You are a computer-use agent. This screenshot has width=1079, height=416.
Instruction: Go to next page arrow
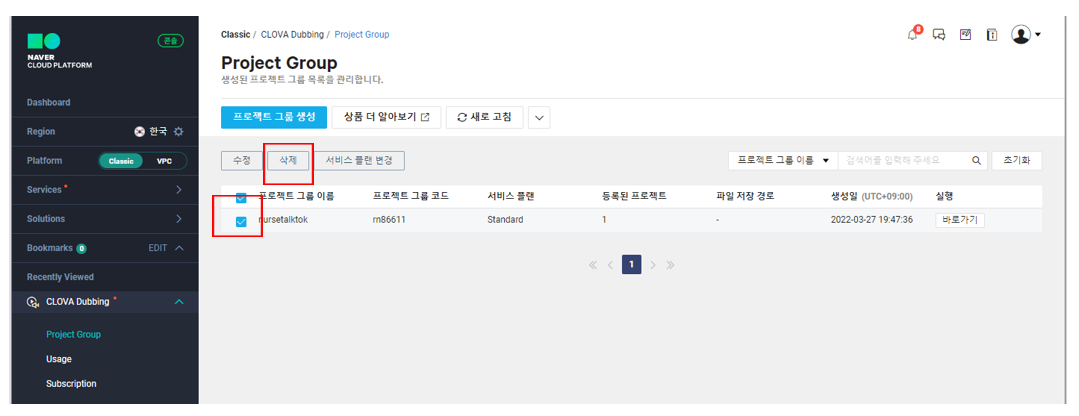tap(653, 265)
